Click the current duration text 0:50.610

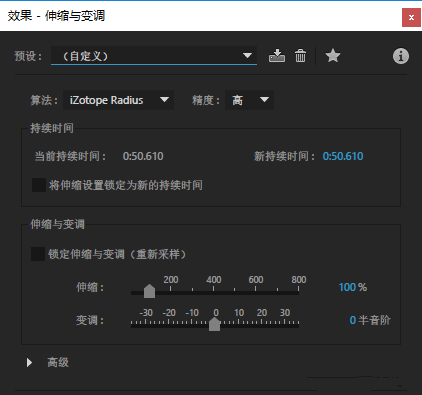coord(143,156)
